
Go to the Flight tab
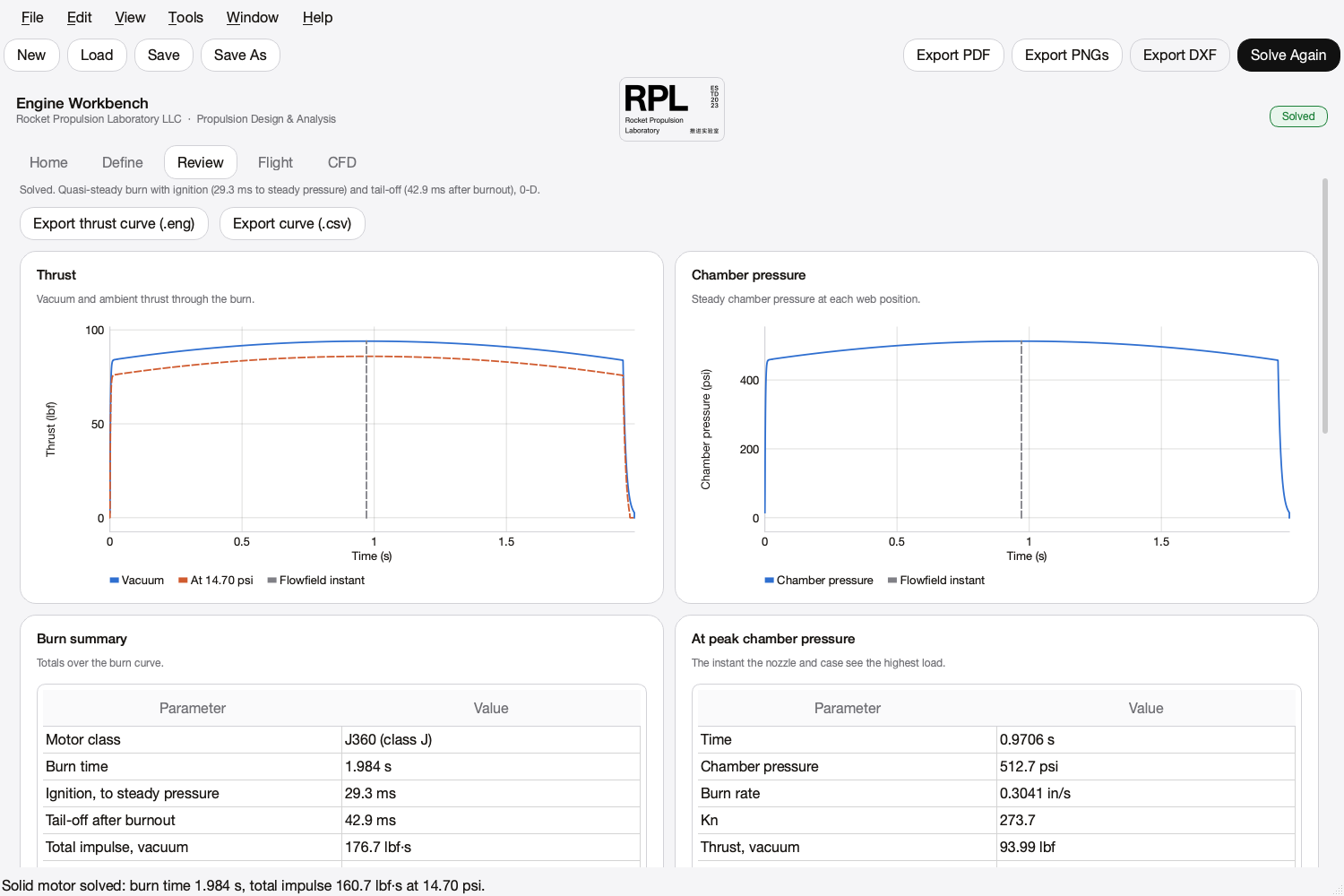(275, 162)
